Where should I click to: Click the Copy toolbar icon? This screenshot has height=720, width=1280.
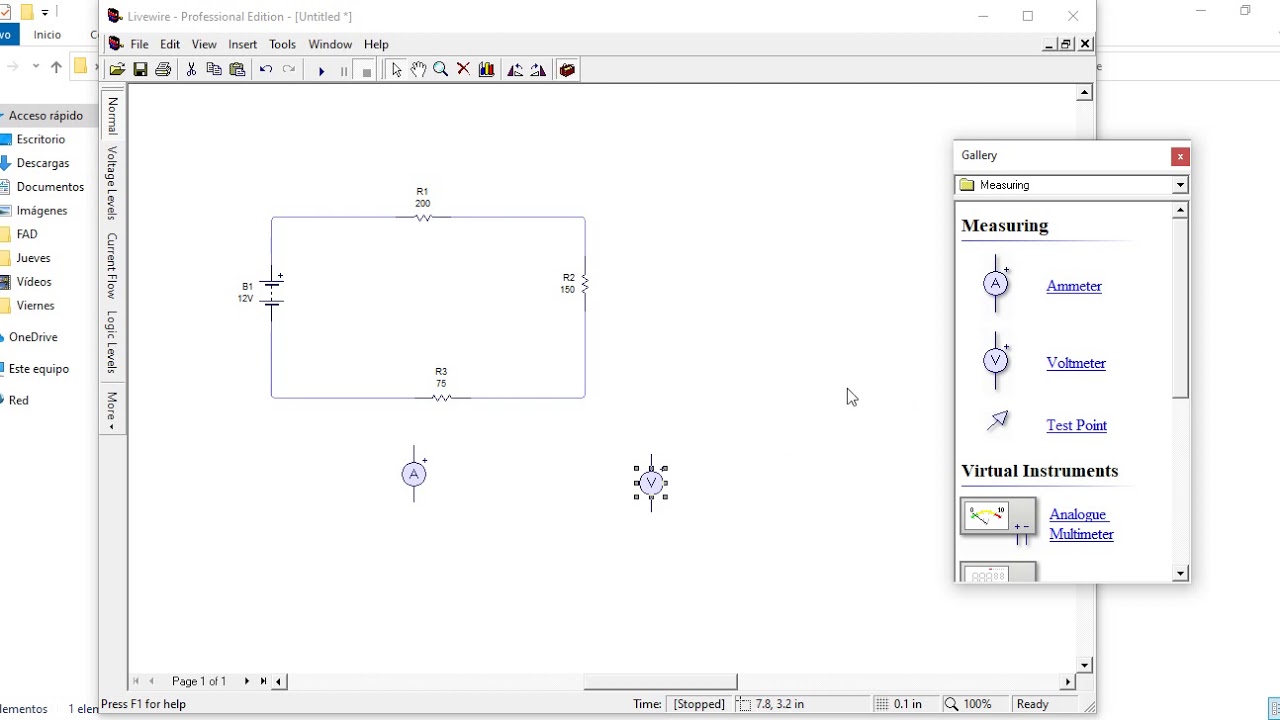coord(214,70)
